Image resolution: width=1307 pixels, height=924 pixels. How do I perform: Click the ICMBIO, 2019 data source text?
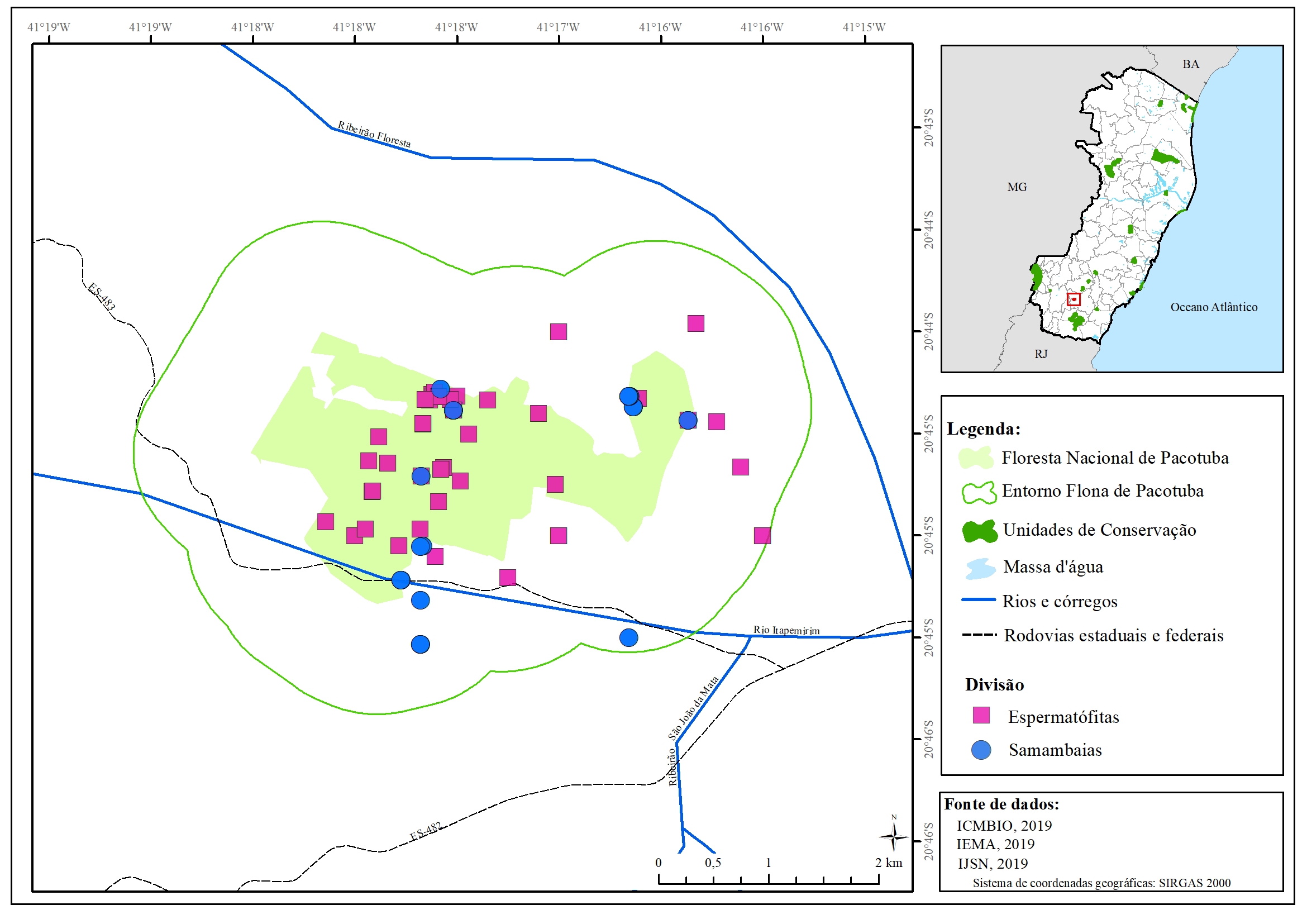(x=1004, y=825)
